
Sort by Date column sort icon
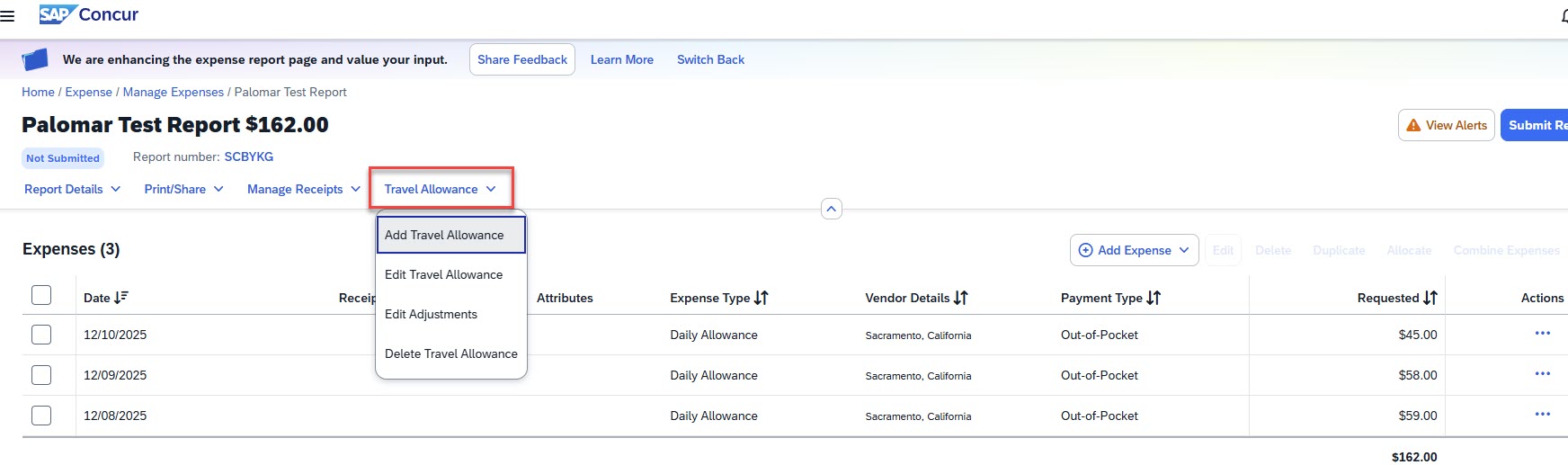click(121, 298)
